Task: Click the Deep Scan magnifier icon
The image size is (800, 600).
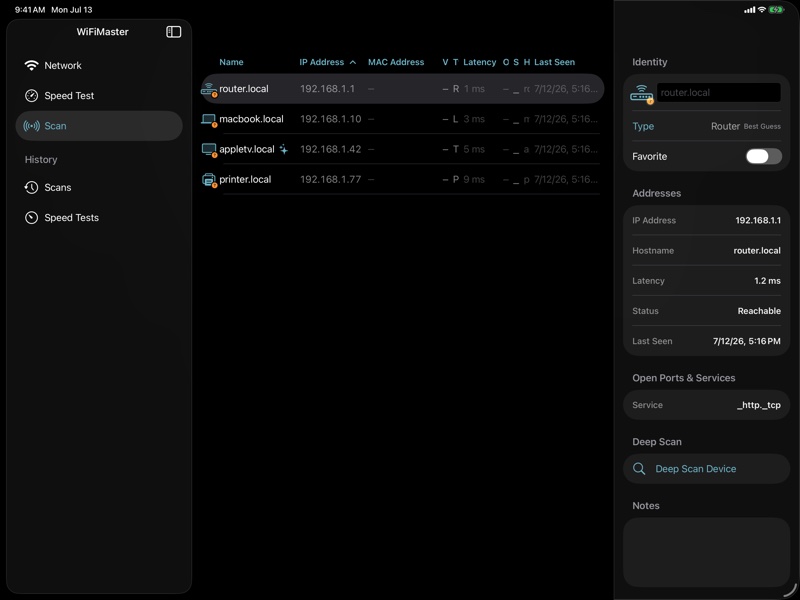Action: coord(639,468)
